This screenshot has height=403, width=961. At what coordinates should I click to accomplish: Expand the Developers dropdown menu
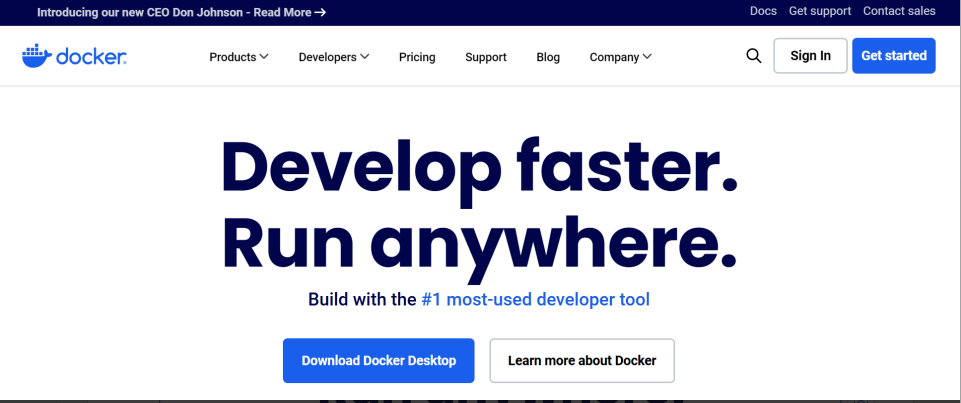coord(334,57)
